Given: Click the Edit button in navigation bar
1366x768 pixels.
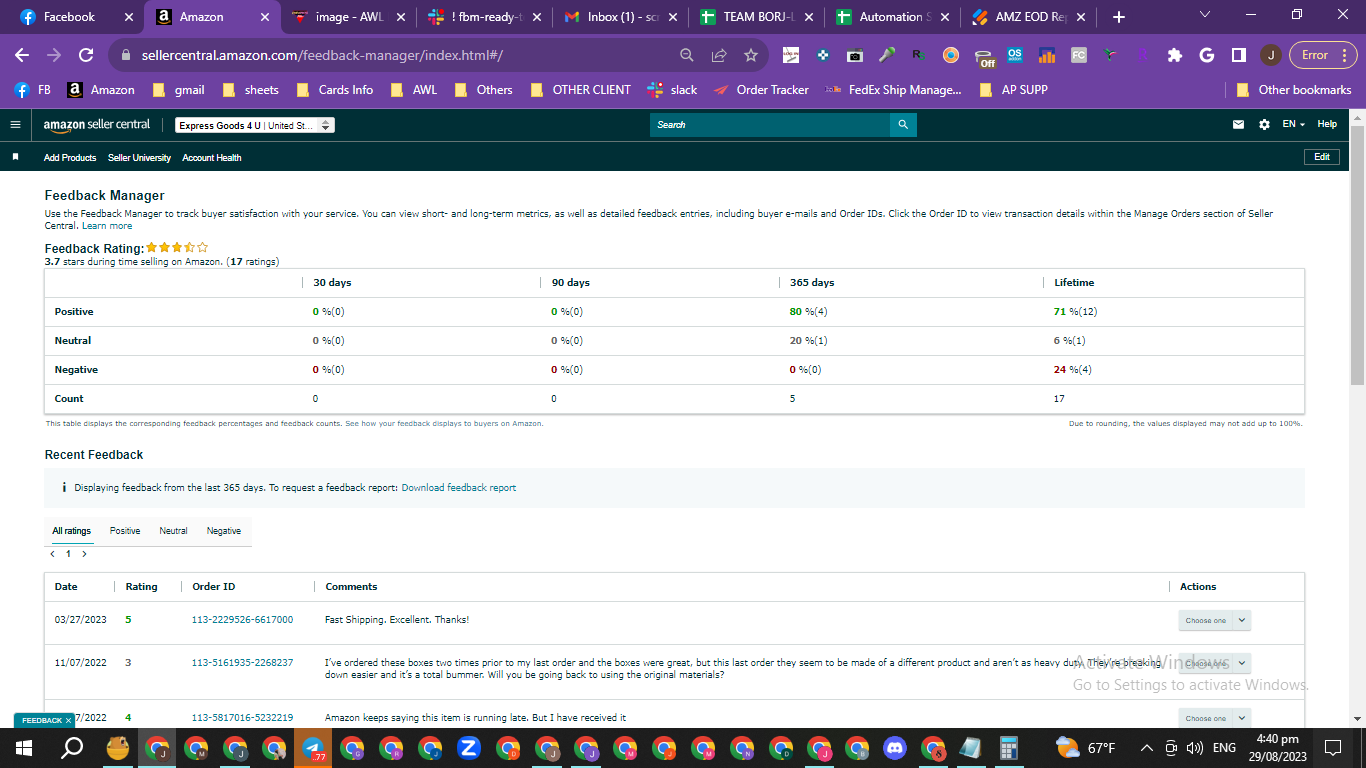Looking at the screenshot, I should tap(1322, 157).
